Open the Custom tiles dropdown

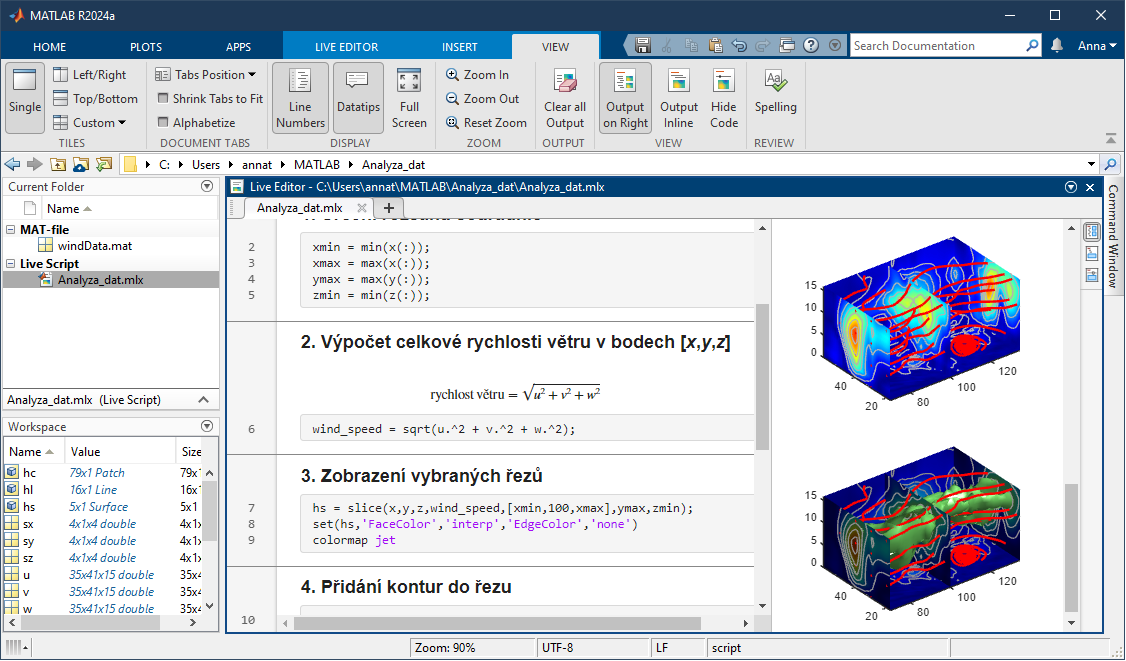pos(90,123)
